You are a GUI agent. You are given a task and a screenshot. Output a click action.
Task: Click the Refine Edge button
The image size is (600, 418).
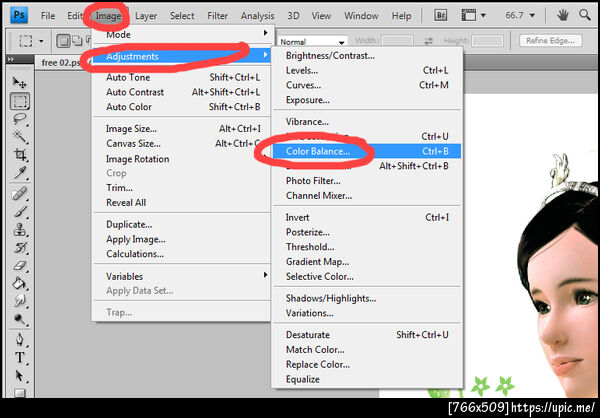pyautogui.click(x=550, y=41)
